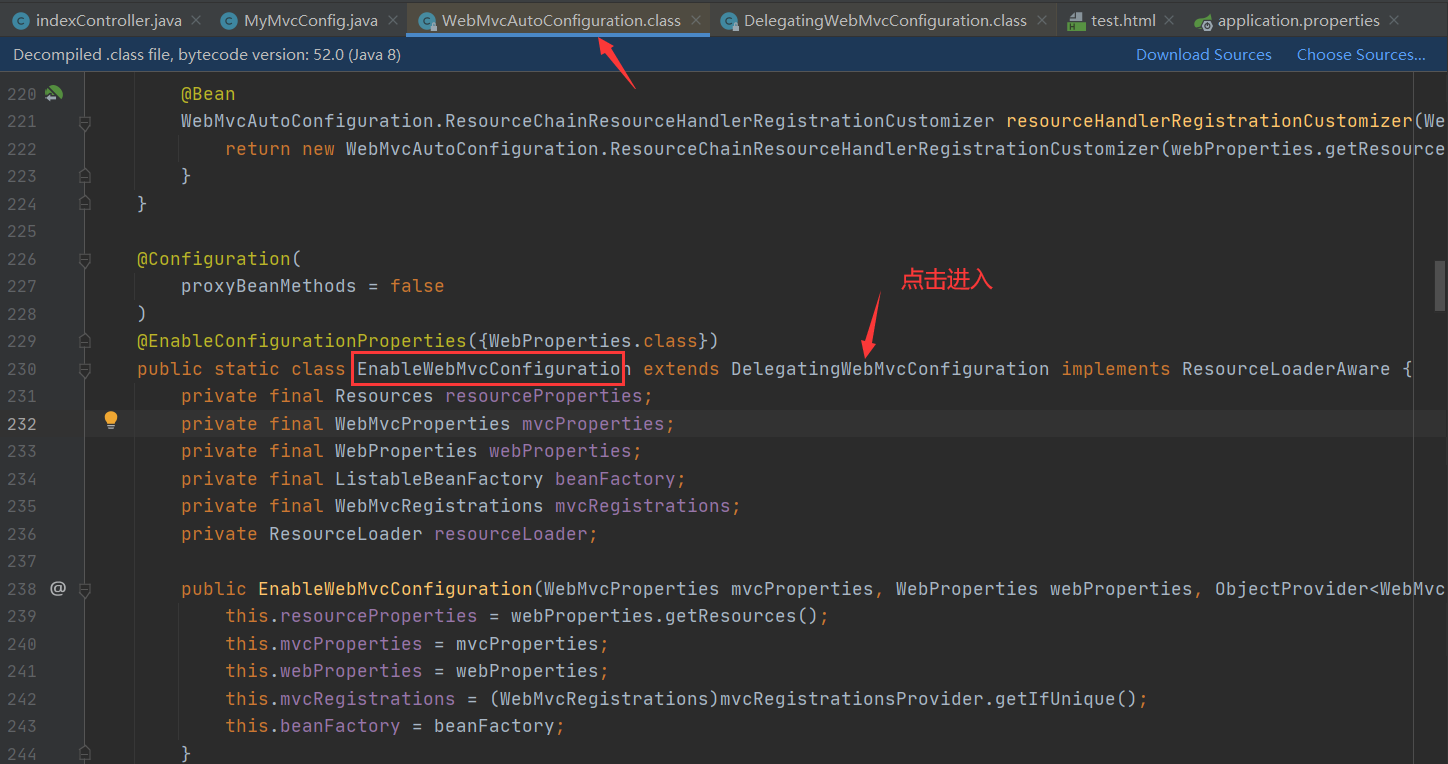Click this.beanFactory on line 243
The width and height of the screenshot is (1448, 764).
[x=313, y=726]
